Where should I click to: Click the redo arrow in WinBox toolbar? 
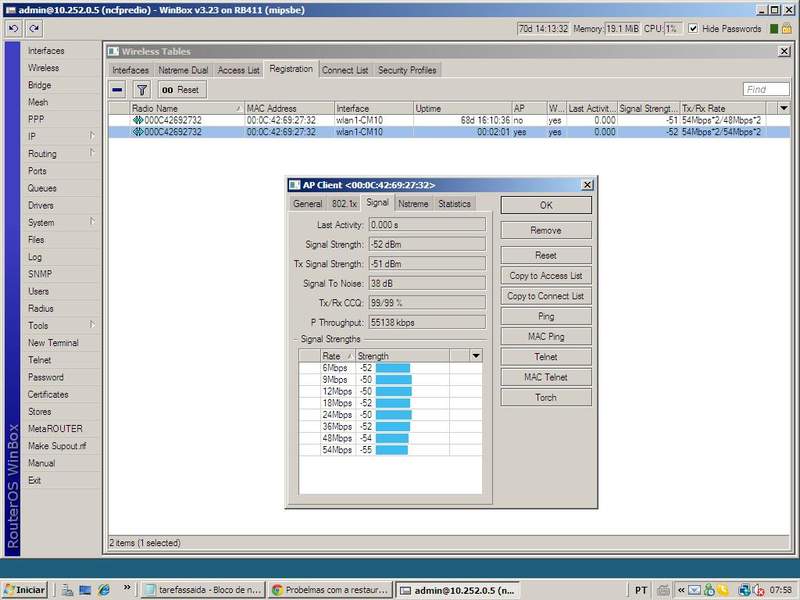click(34, 29)
